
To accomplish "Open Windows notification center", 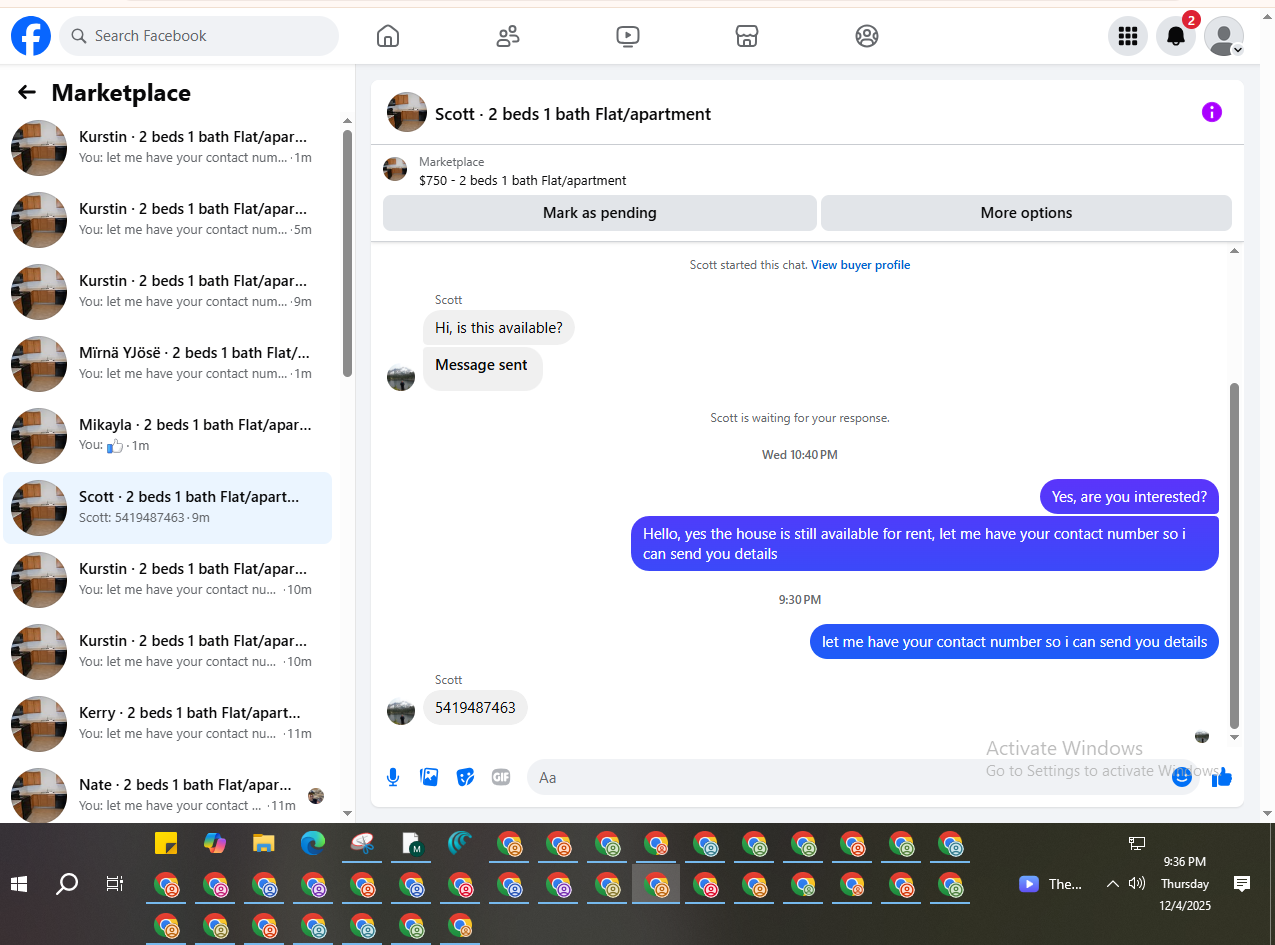I will point(1242,884).
